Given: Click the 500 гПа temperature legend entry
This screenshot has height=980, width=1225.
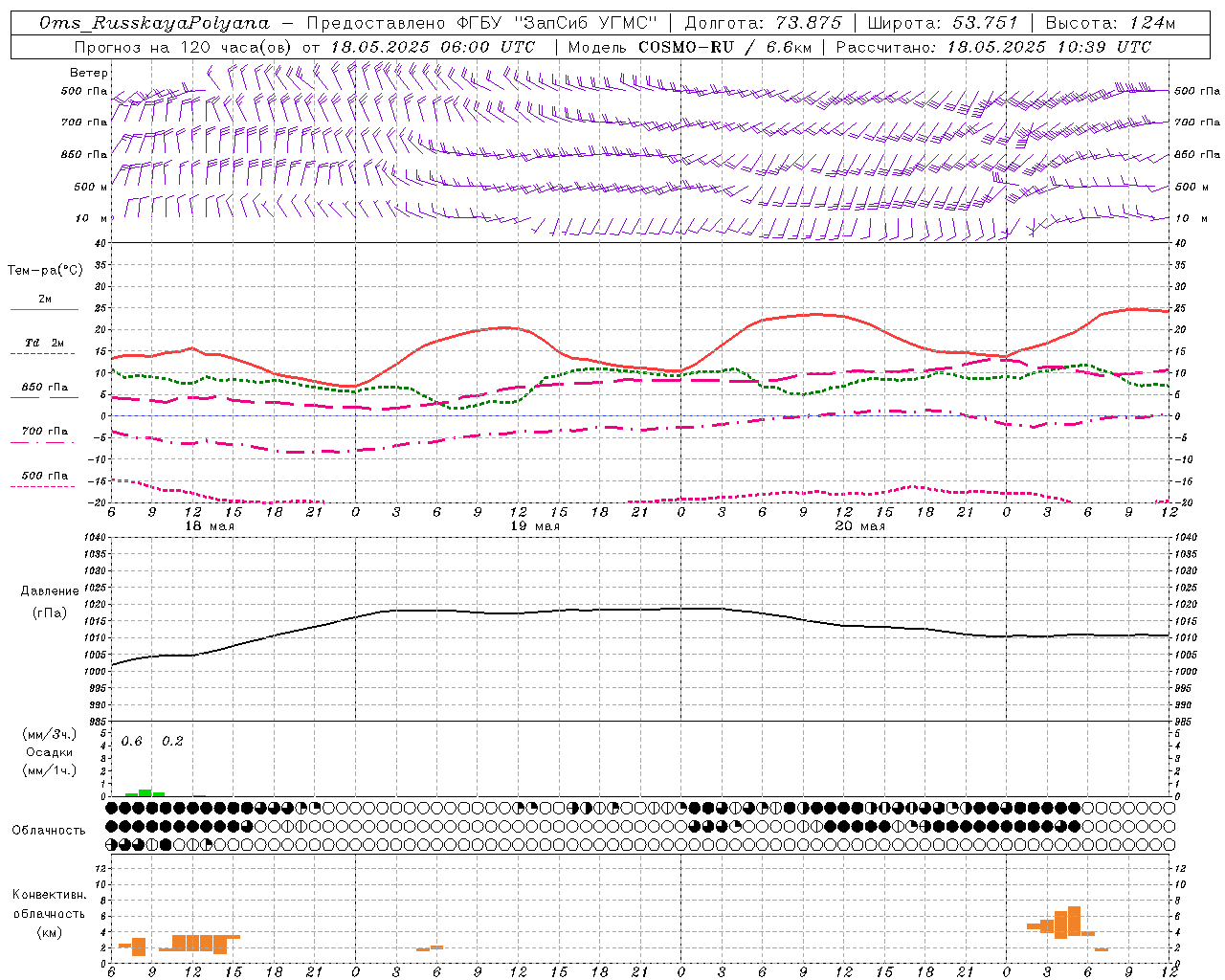Looking at the screenshot, I should coord(45,476).
